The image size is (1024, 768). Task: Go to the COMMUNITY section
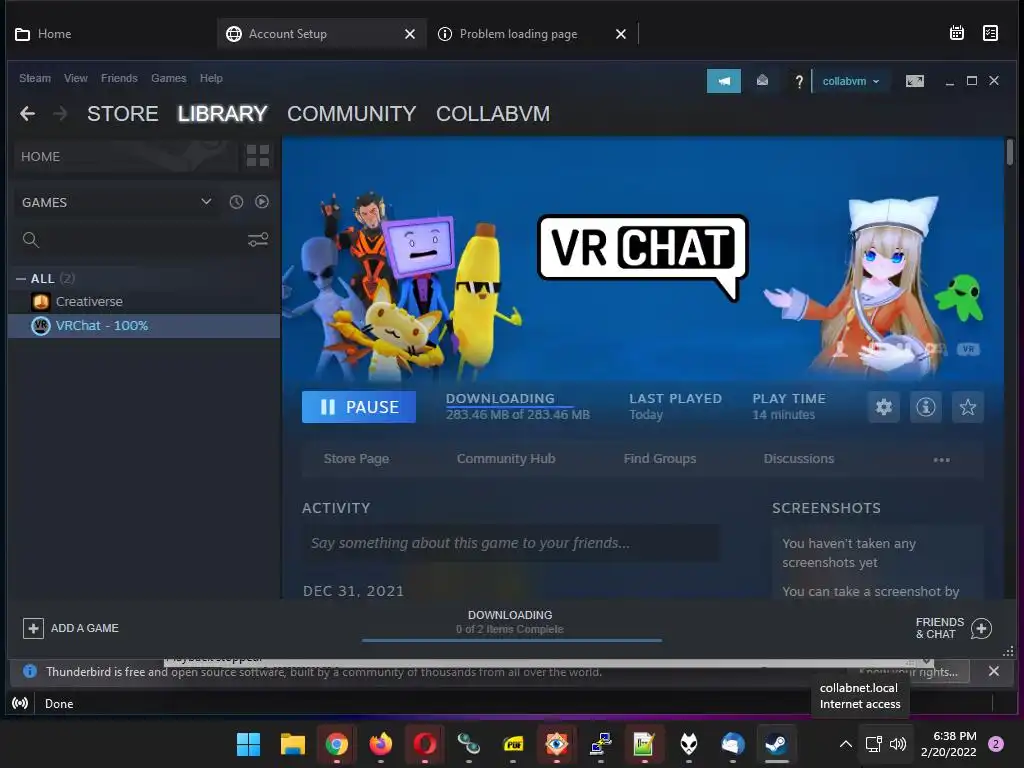(x=351, y=114)
